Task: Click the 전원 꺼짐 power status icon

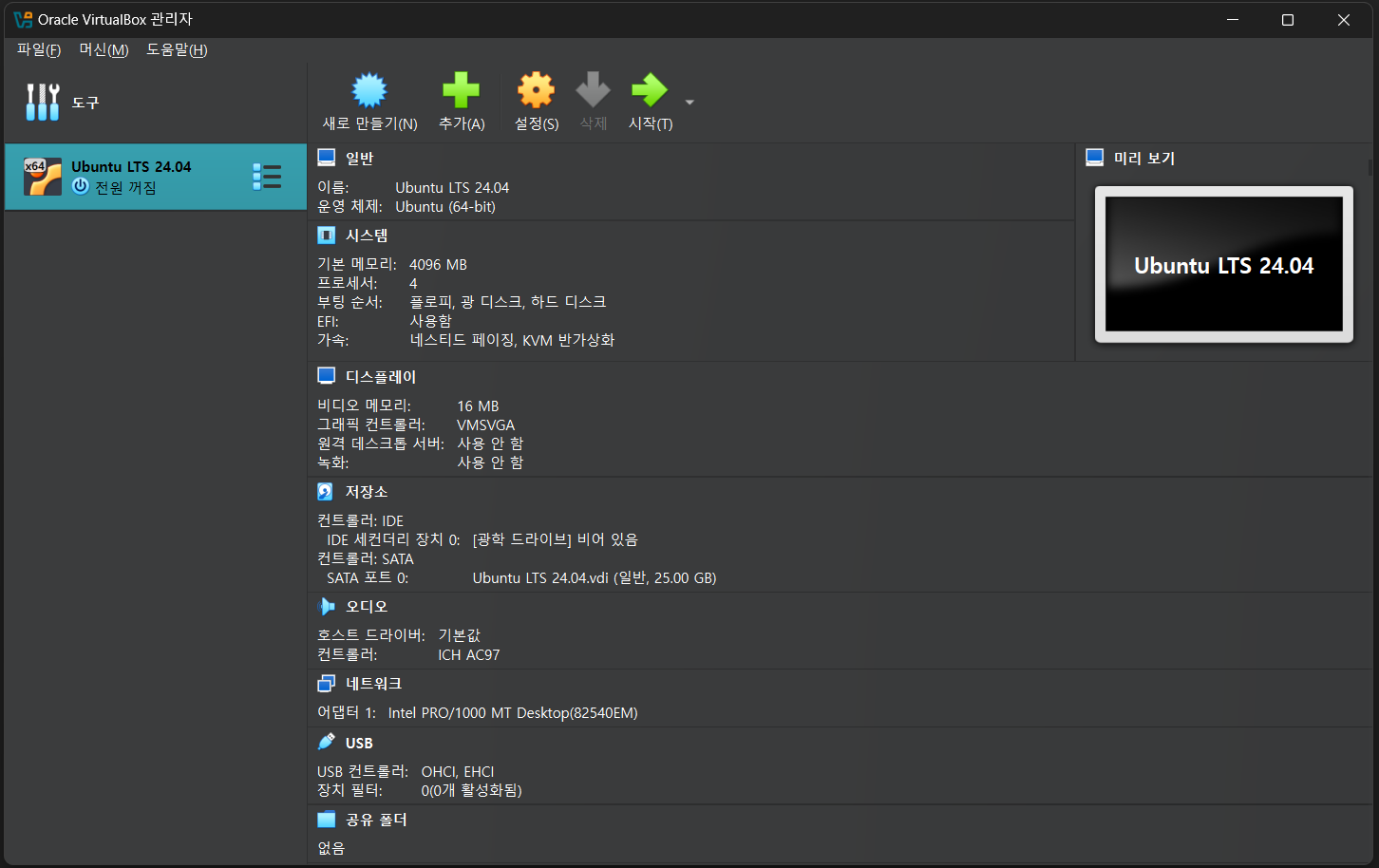Action: point(81,186)
